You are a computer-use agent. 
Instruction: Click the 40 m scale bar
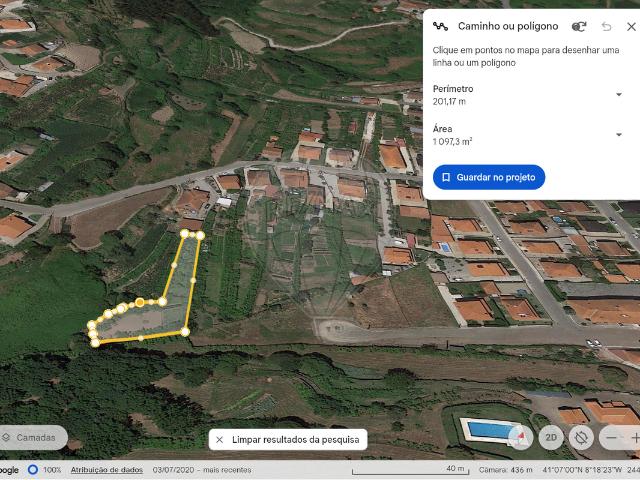(x=411, y=471)
